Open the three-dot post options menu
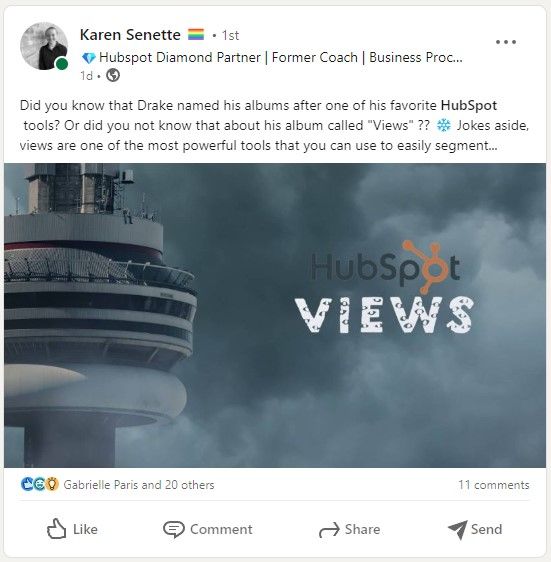Image resolution: width=551 pixels, height=562 pixels. [505, 42]
